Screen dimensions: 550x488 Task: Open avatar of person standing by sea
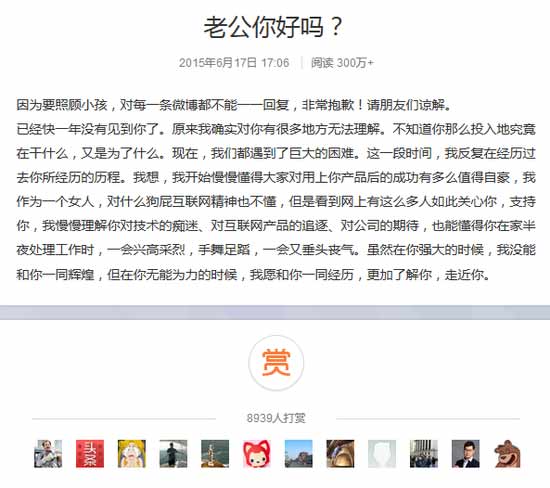[173, 454]
